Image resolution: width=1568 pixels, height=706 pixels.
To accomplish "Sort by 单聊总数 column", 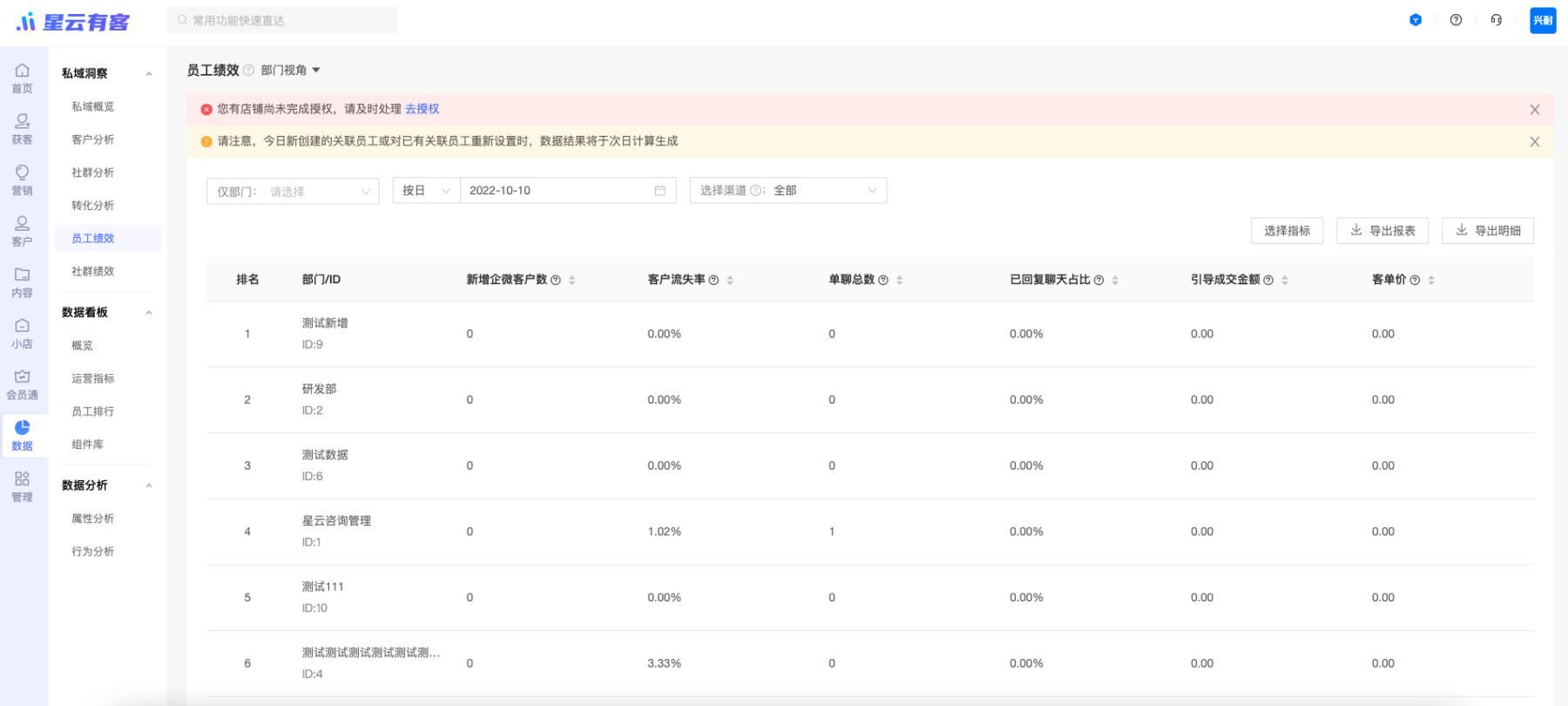I will pyautogui.click(x=900, y=280).
